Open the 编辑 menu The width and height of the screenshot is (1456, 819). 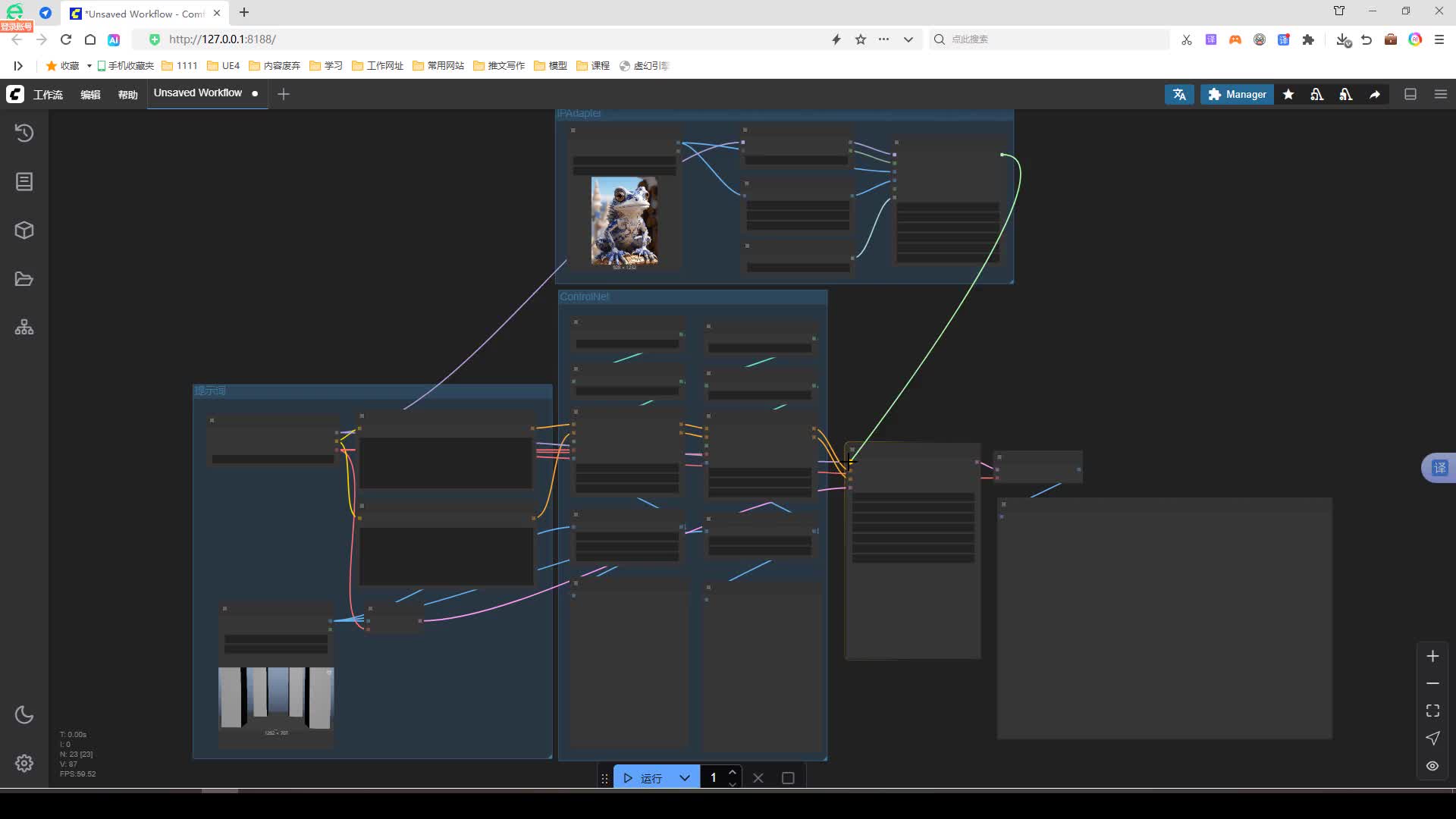tap(90, 95)
